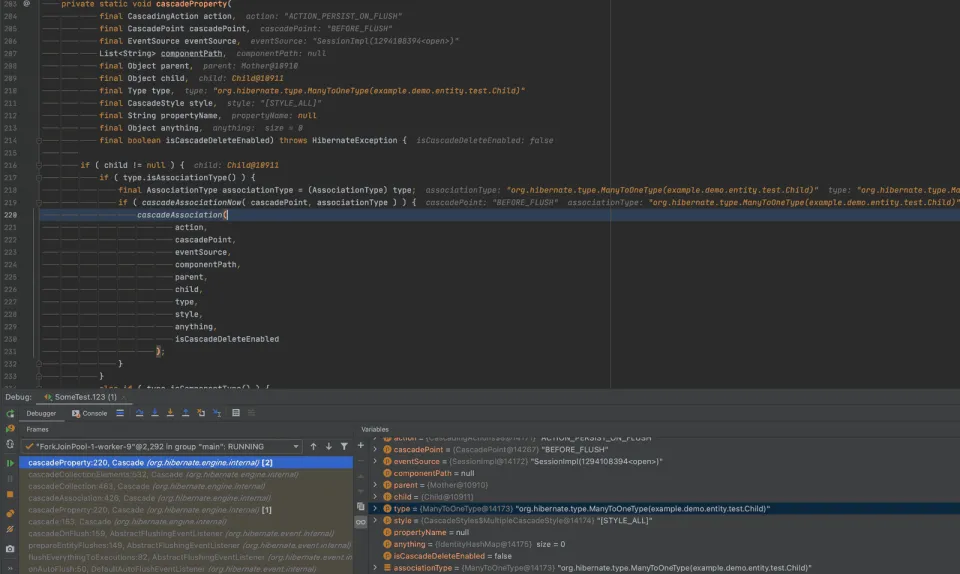Expand the parent variable node
Viewport: 960px width, 574px height.
(375, 485)
